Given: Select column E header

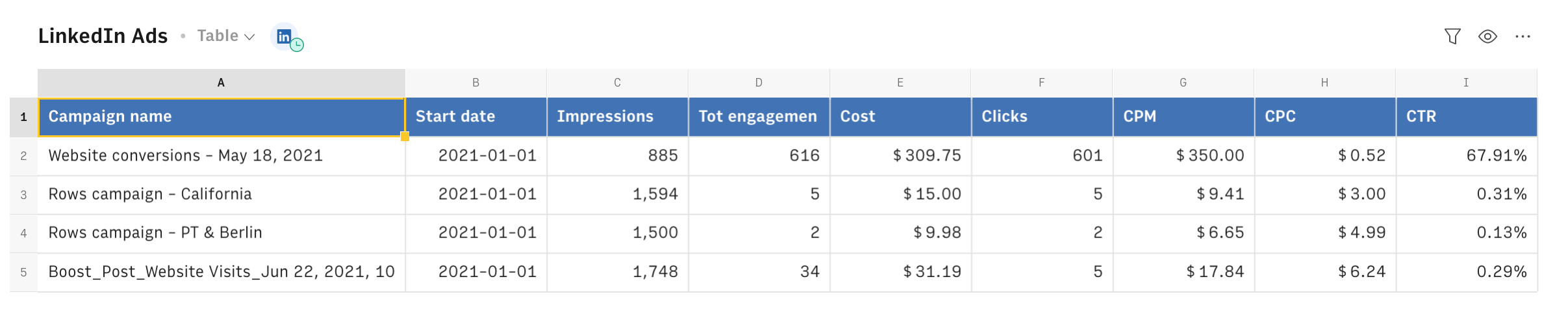Looking at the screenshot, I should pyautogui.click(x=901, y=83).
